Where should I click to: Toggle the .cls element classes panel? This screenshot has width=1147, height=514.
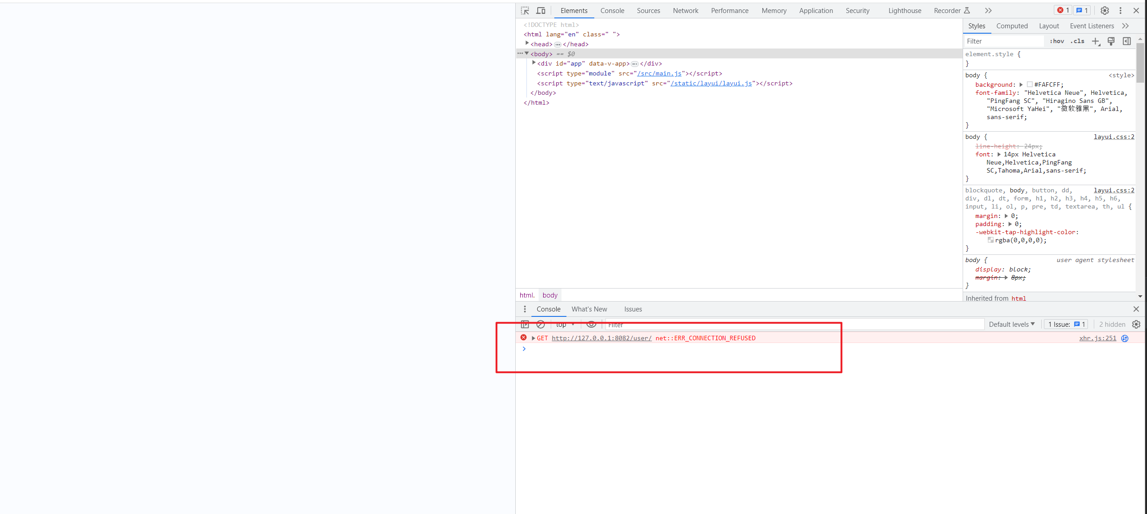click(x=1077, y=42)
